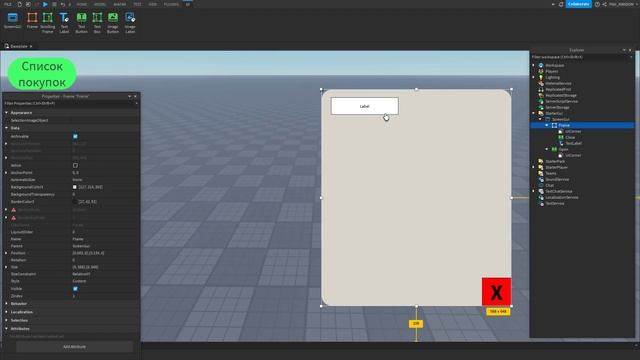The height and width of the screenshot is (360, 640).
Task: Select Teams in the Explorer
Action: pos(551,173)
